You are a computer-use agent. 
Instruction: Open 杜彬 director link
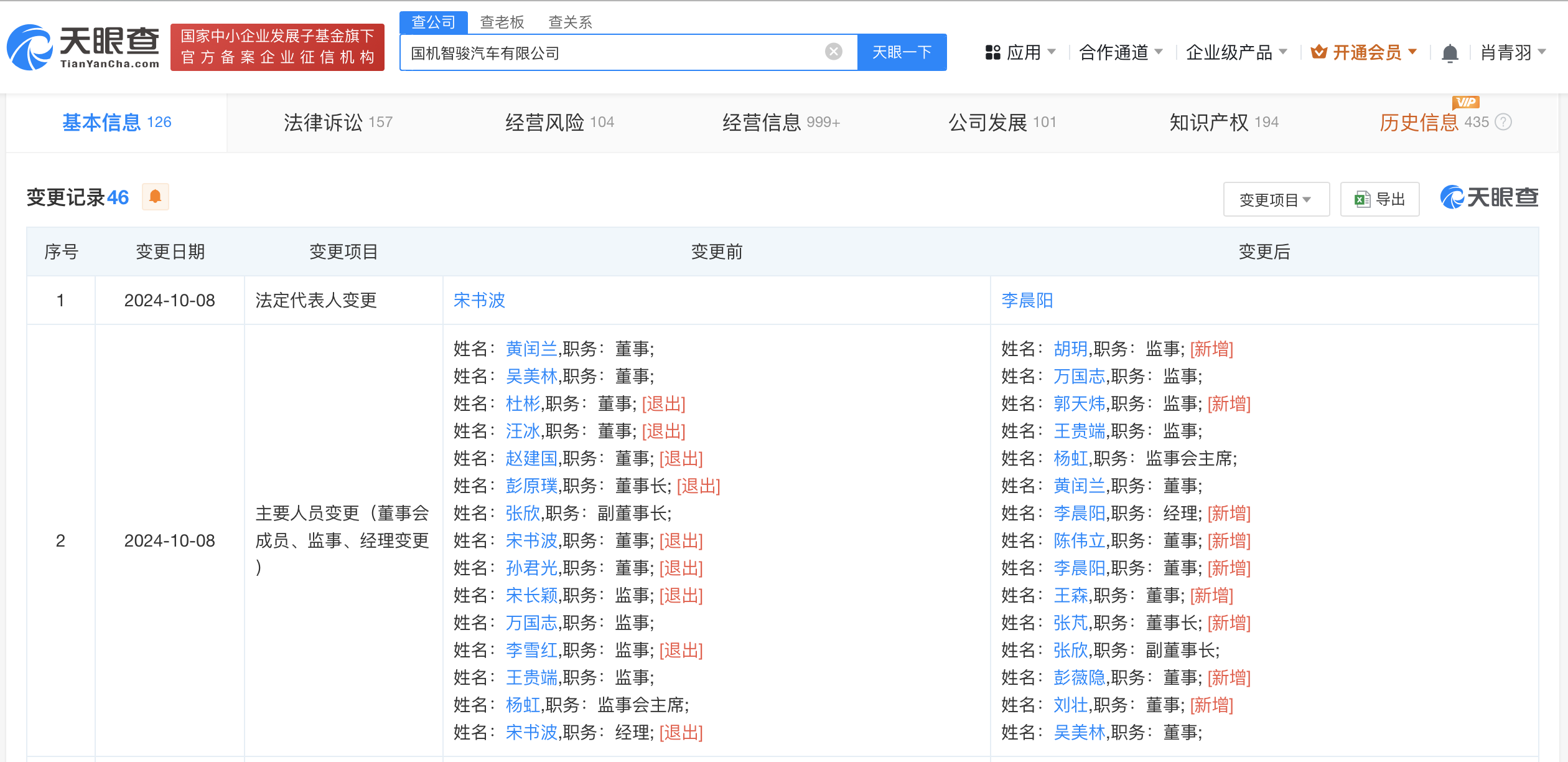(523, 403)
